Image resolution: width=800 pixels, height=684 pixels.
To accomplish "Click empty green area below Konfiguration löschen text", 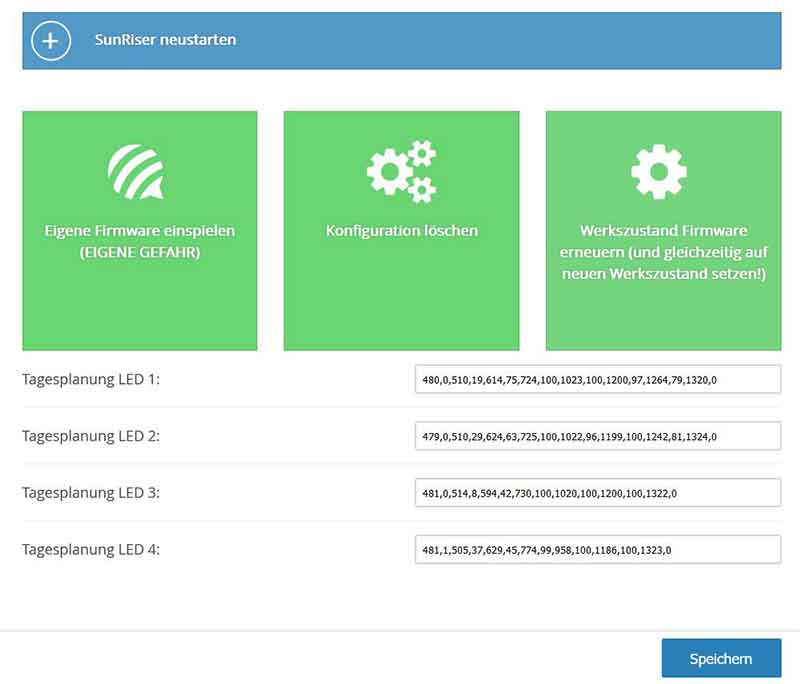I will [401, 300].
